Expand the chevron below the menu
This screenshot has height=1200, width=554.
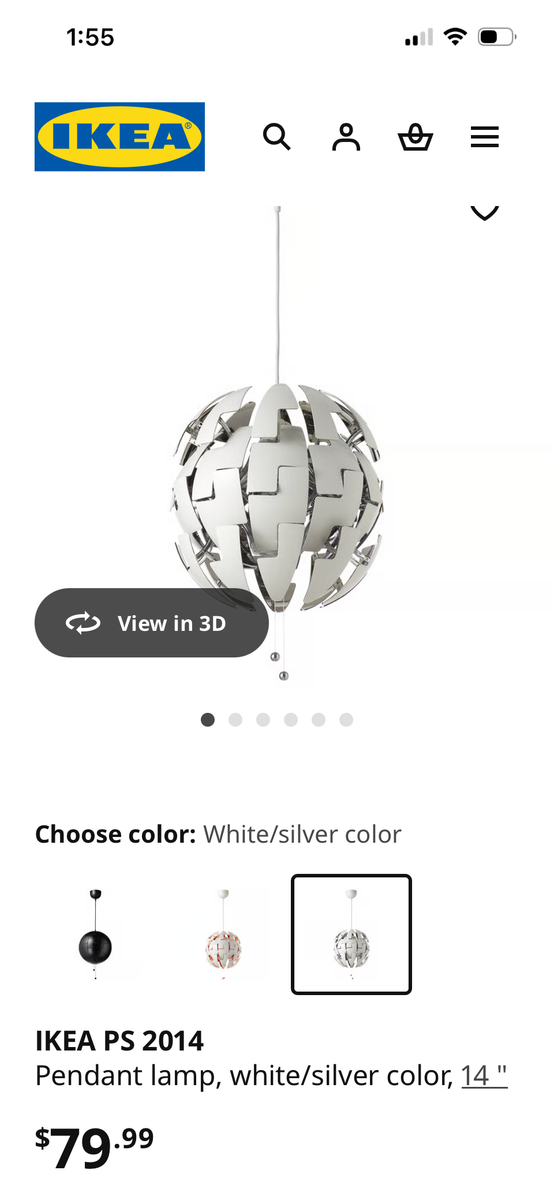pos(484,212)
